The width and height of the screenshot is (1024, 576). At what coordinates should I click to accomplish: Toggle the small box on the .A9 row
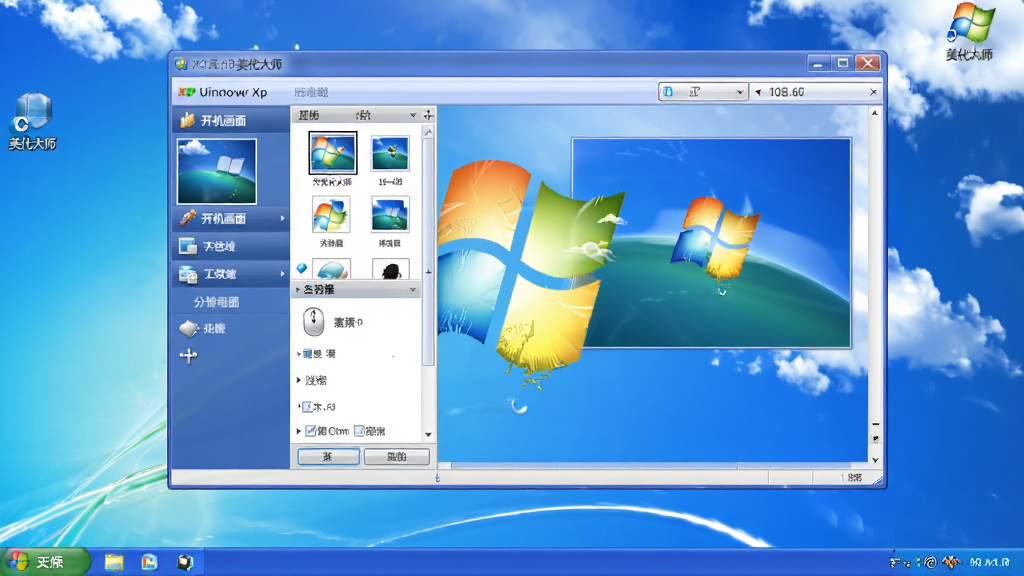point(308,407)
